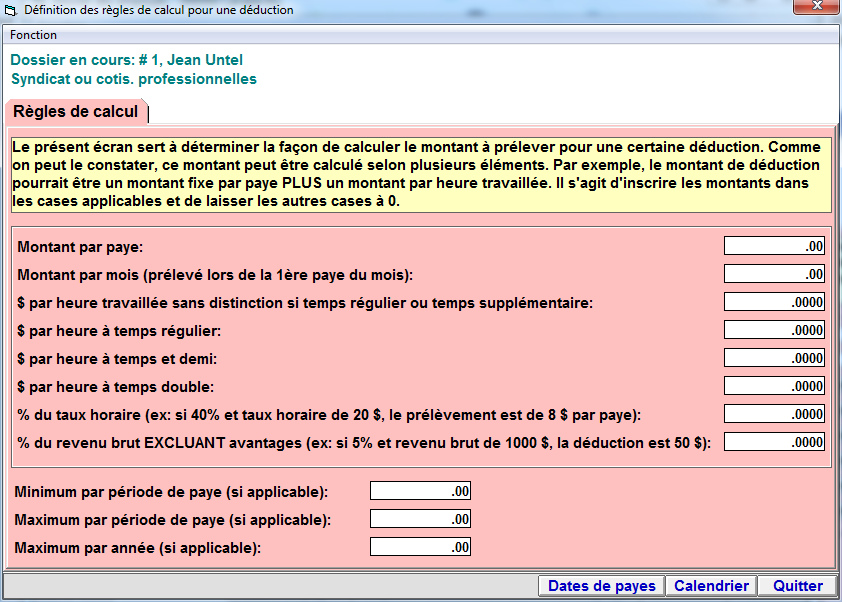Click the Minimum par période de paye field
This screenshot has width=842, height=602.
(420, 491)
